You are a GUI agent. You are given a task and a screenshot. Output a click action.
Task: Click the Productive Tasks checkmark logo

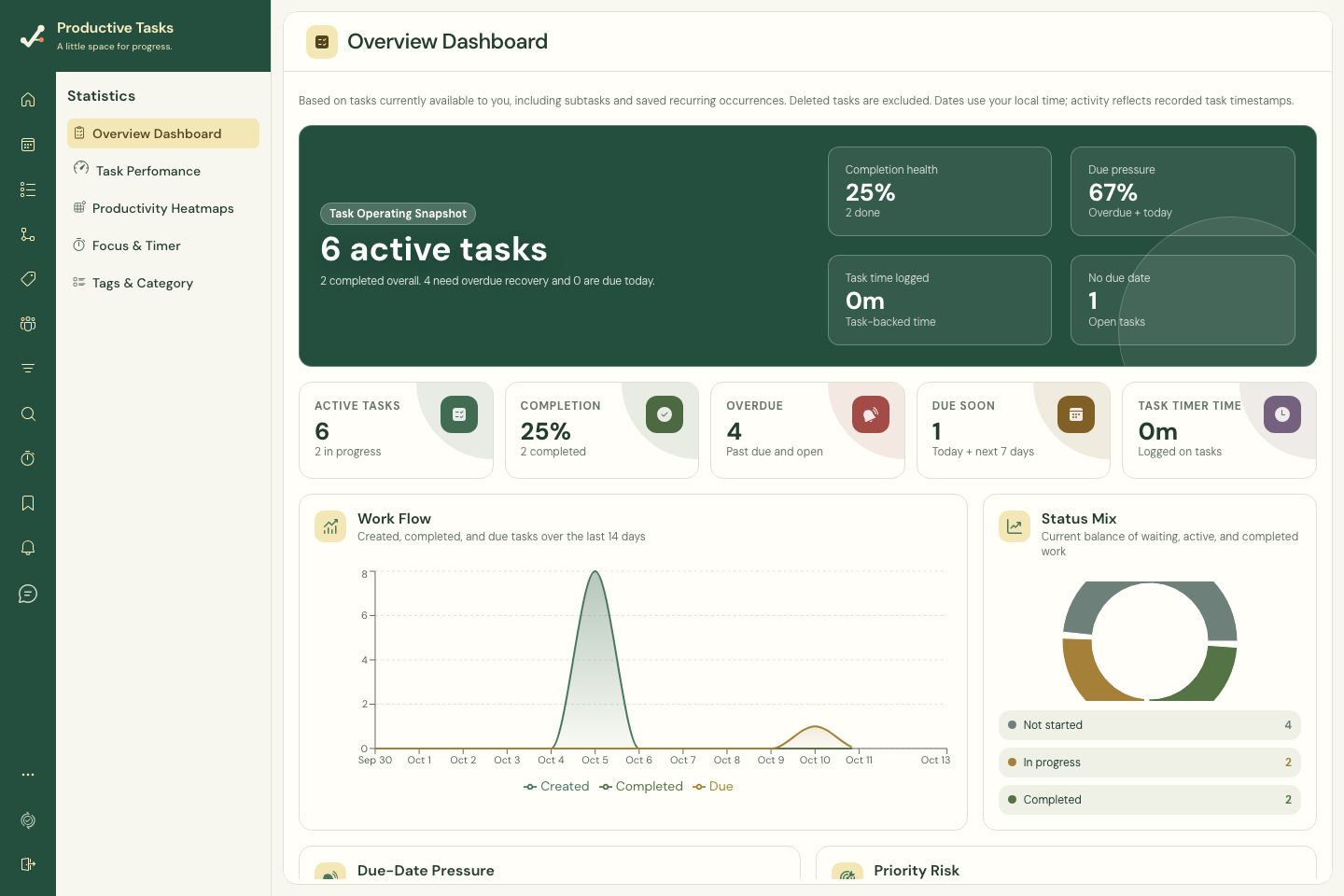33,35
